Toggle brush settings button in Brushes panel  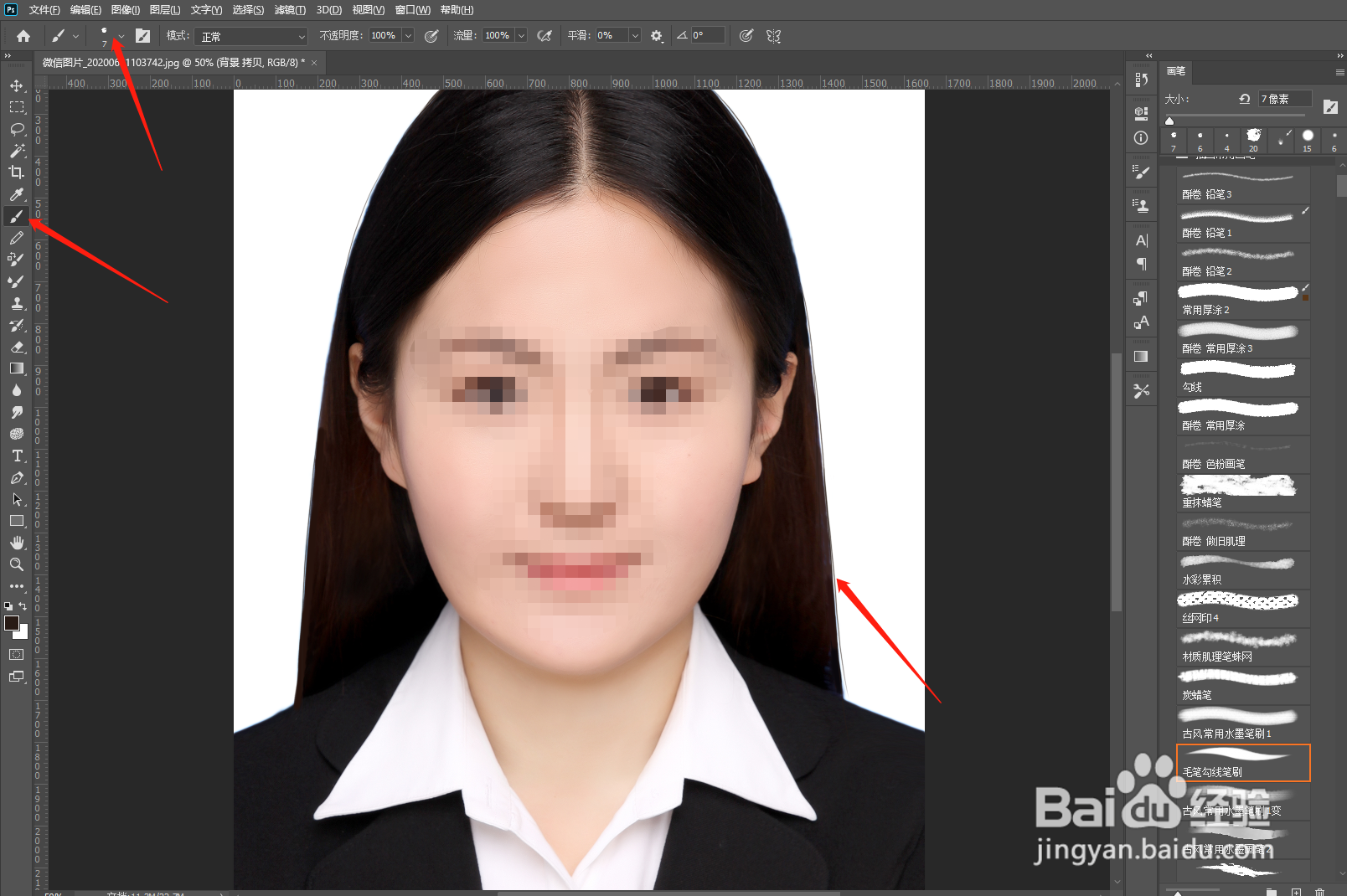tap(1330, 106)
